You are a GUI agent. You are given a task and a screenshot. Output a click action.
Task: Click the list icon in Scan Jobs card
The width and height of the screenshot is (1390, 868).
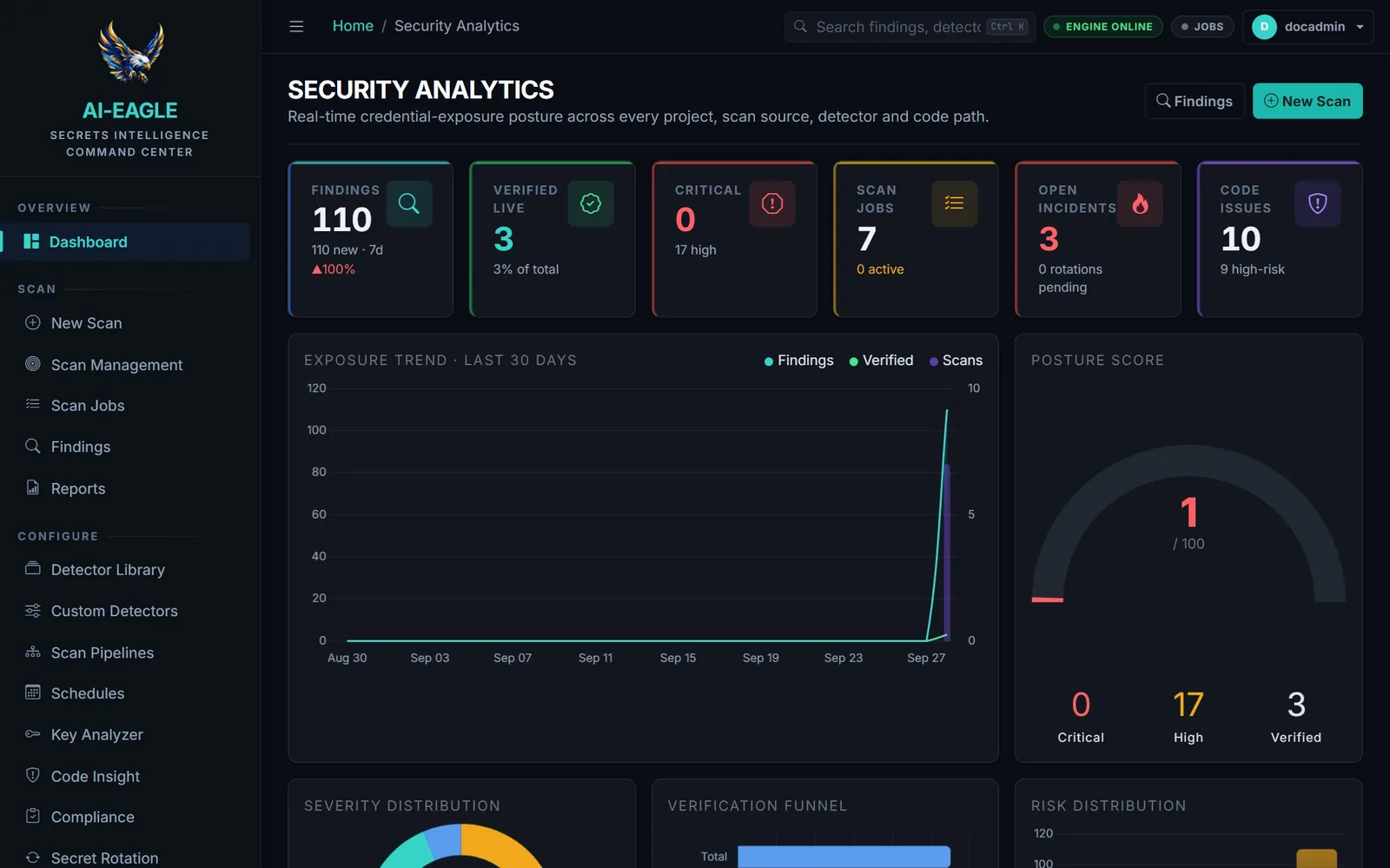pyautogui.click(x=954, y=203)
